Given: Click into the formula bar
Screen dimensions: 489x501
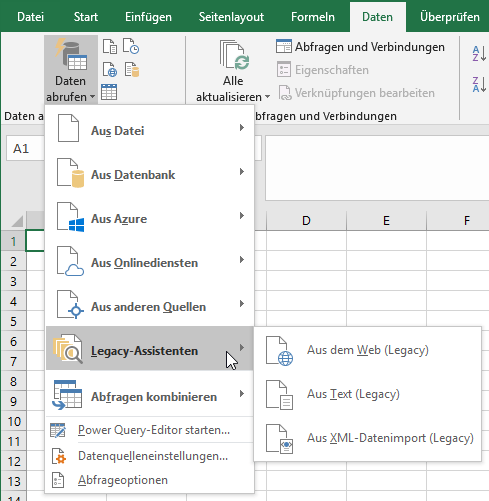Looking at the screenshot, I should point(377,168).
